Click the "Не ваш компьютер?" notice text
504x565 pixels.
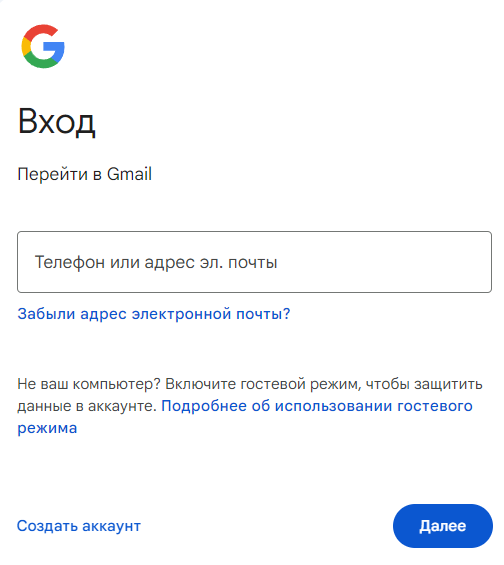tap(89, 384)
